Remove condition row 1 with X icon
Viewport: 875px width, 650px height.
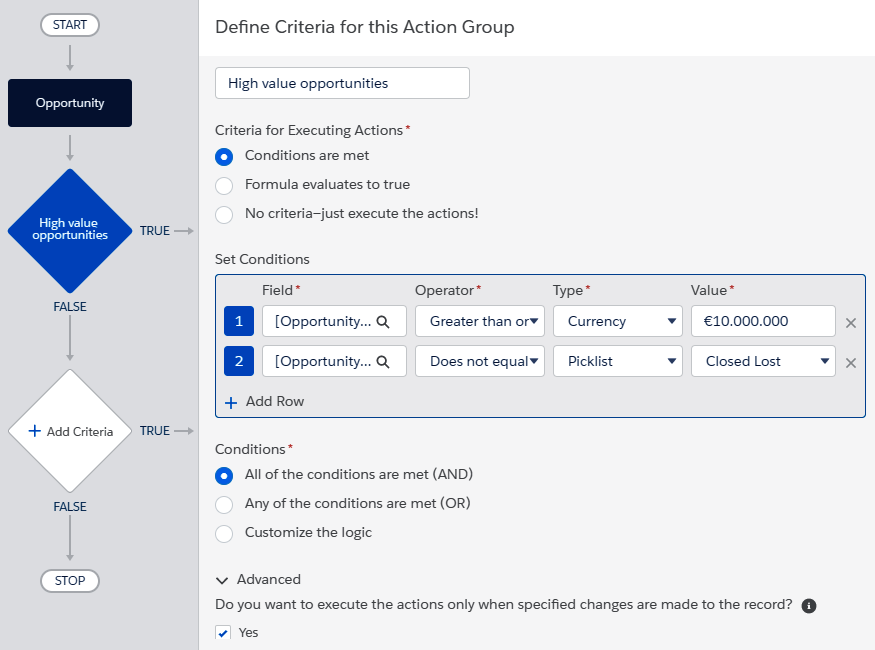(x=850, y=323)
